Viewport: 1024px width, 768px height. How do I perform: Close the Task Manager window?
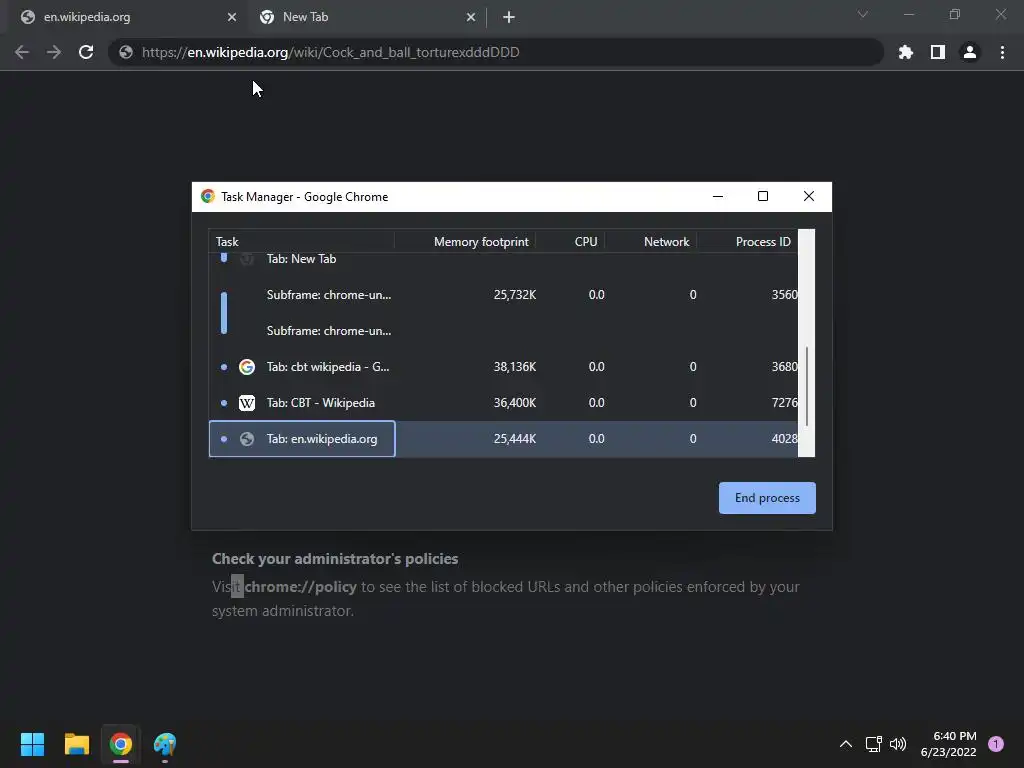click(808, 197)
